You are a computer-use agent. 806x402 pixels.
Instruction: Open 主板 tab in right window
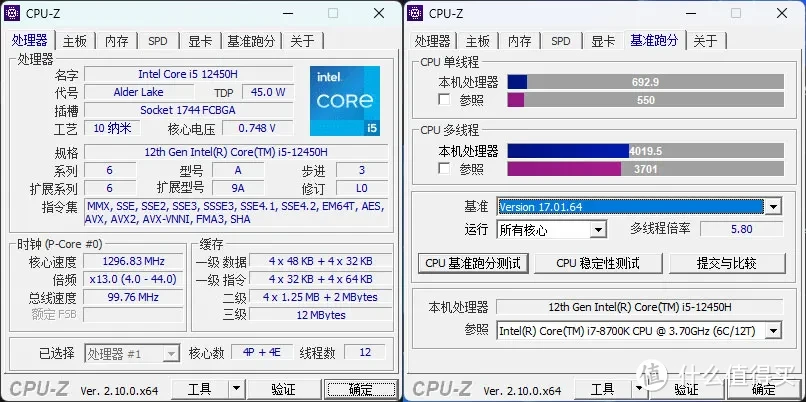(478, 41)
